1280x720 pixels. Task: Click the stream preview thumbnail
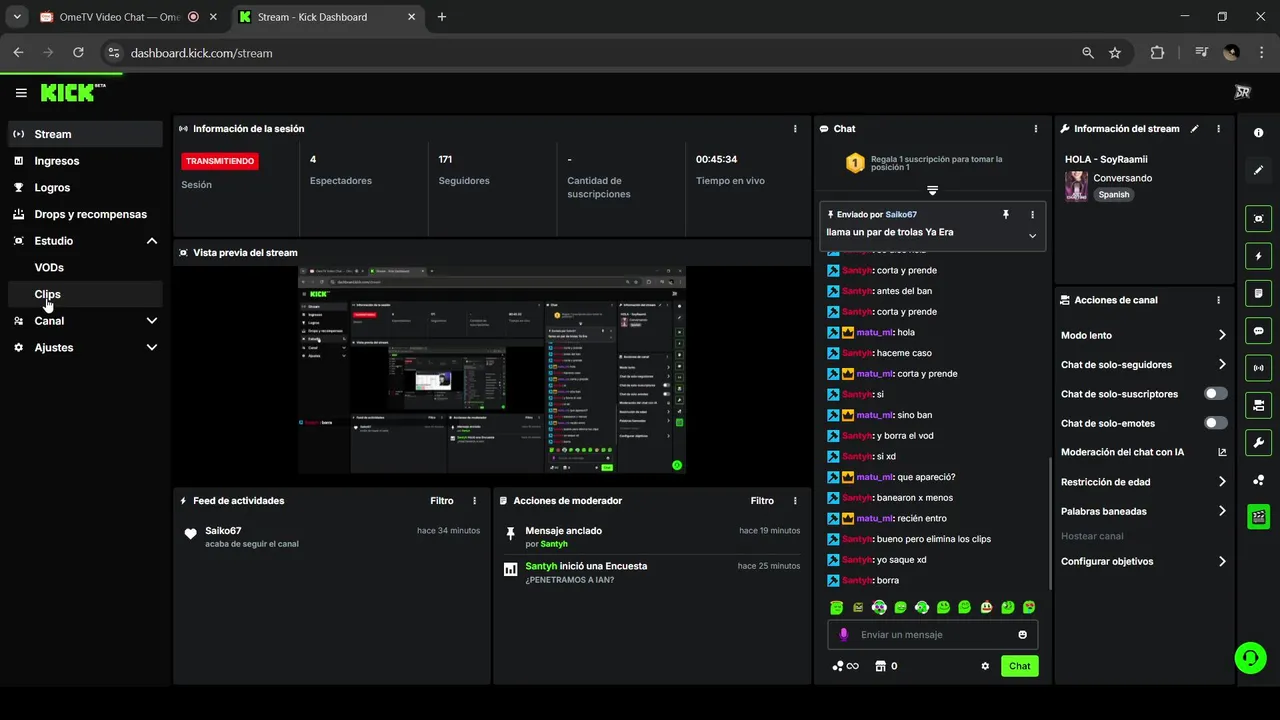[492, 370]
